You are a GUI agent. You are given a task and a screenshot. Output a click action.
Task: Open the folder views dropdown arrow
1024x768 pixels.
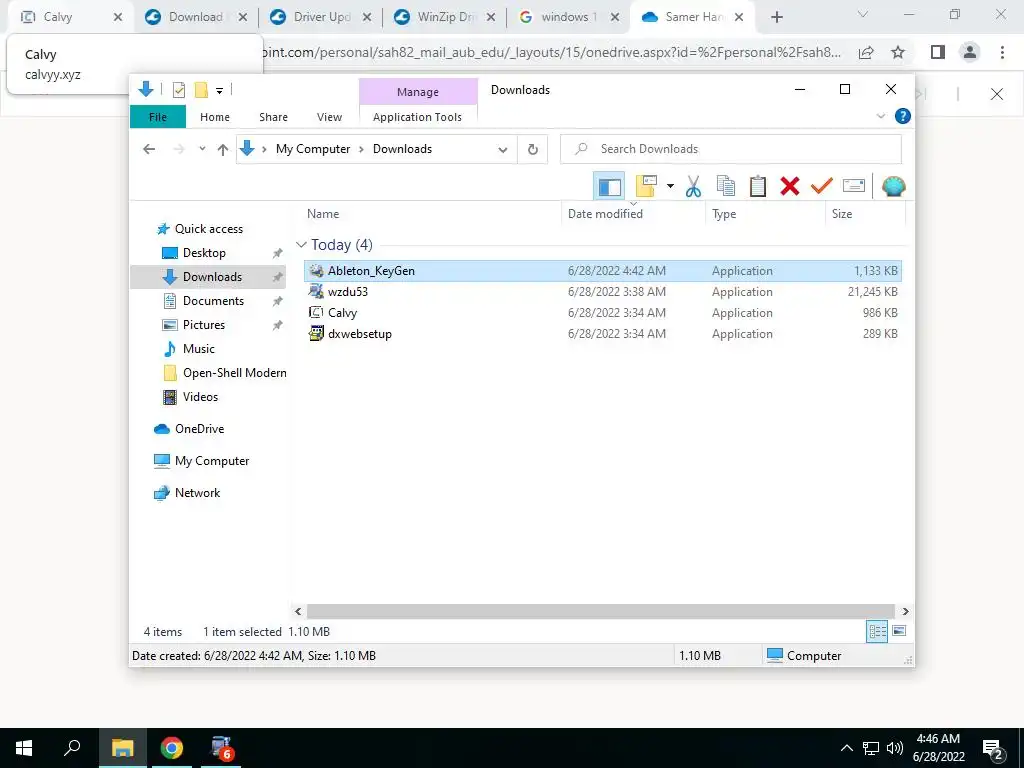[x=670, y=187]
